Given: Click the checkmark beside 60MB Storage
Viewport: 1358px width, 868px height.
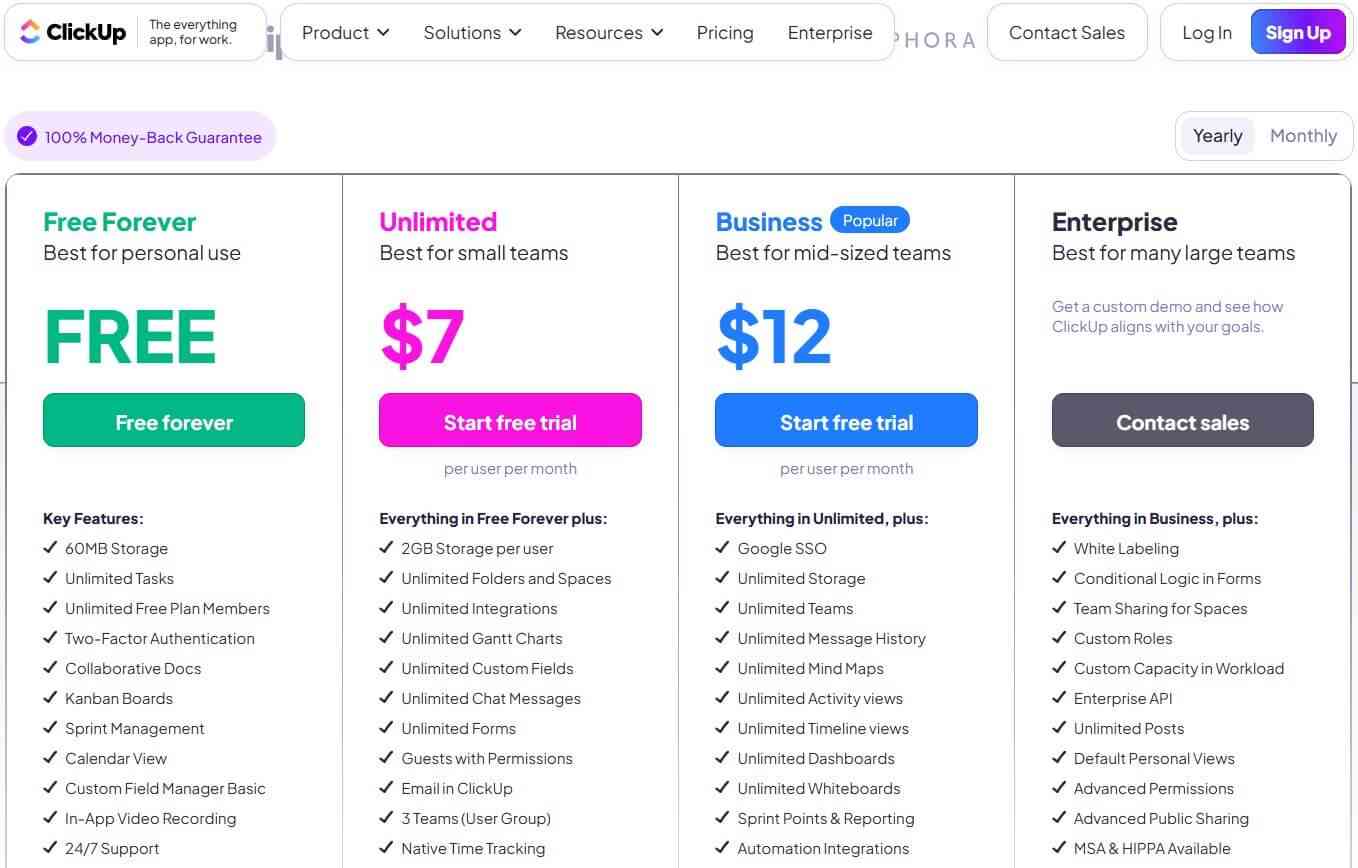Looking at the screenshot, I should click(50, 548).
